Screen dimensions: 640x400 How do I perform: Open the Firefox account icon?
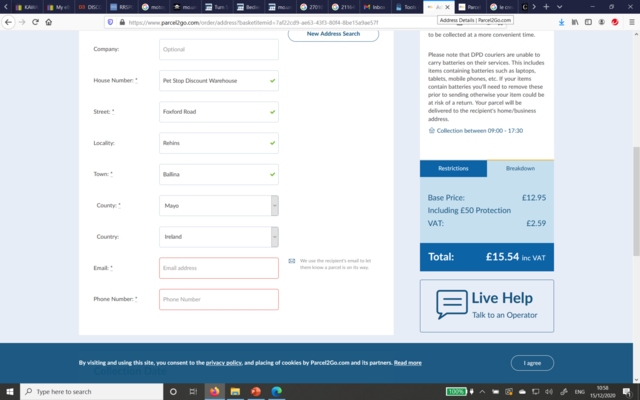coord(602,22)
